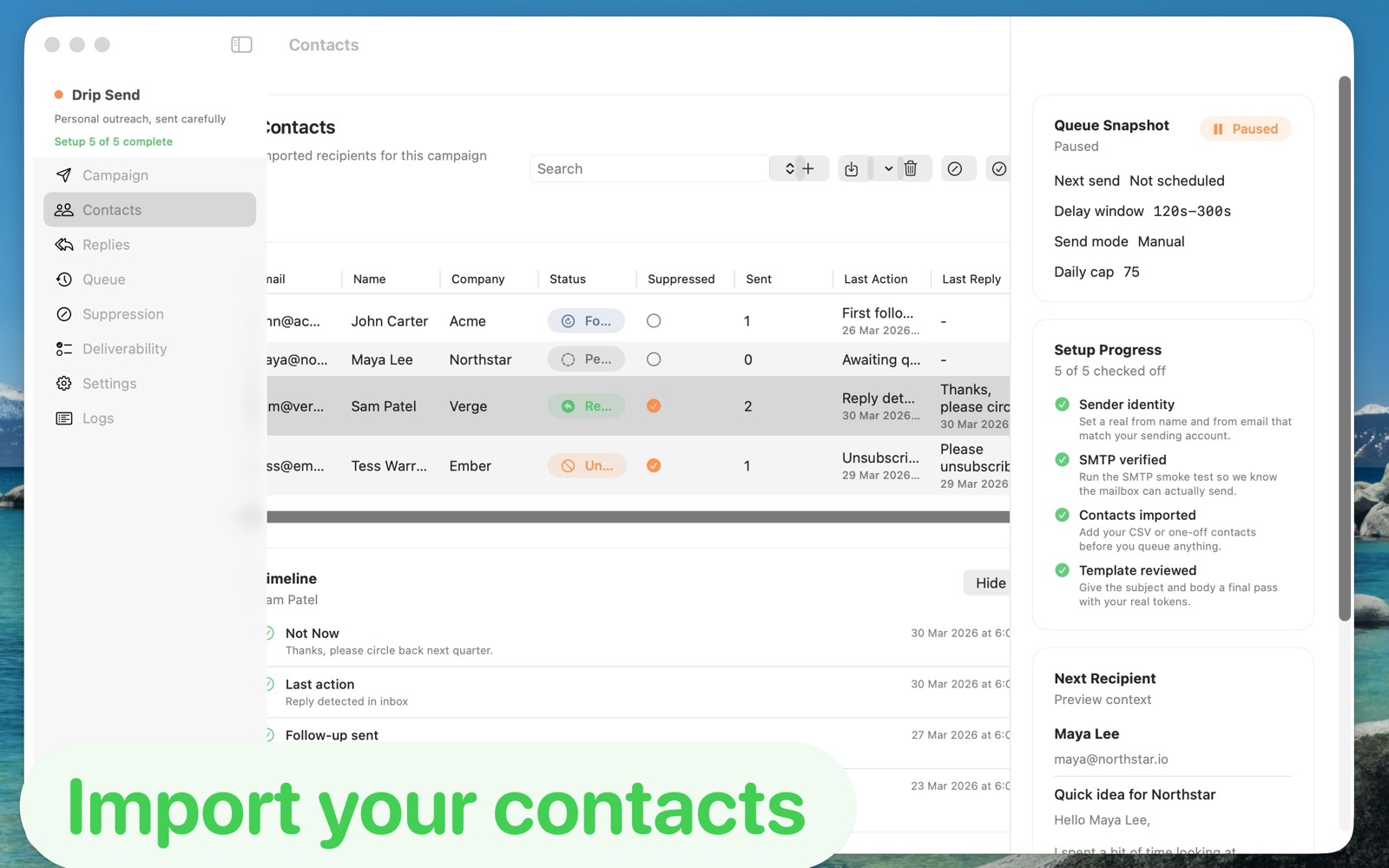The height and width of the screenshot is (868, 1389).
Task: Open Logs from the sidebar menu
Action: click(97, 418)
